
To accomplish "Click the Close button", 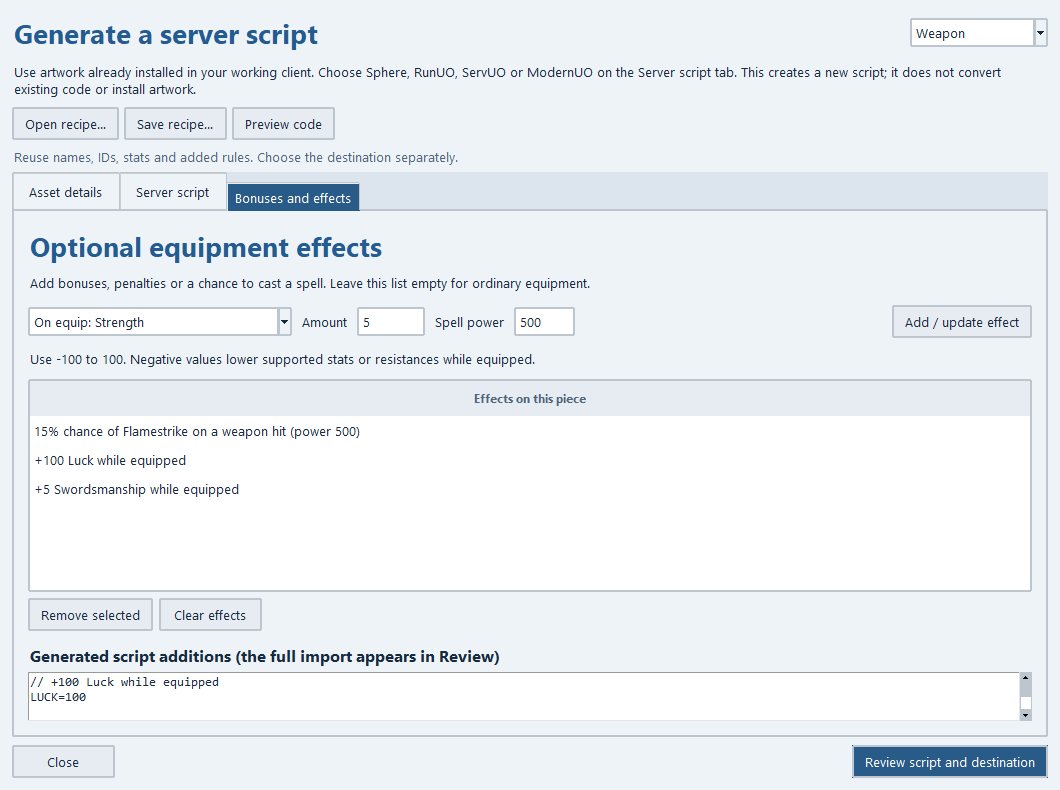I will [63, 762].
